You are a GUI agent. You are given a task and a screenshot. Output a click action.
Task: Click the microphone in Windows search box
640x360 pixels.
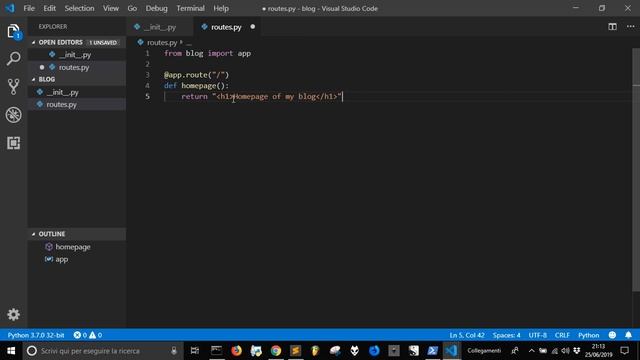174,351
